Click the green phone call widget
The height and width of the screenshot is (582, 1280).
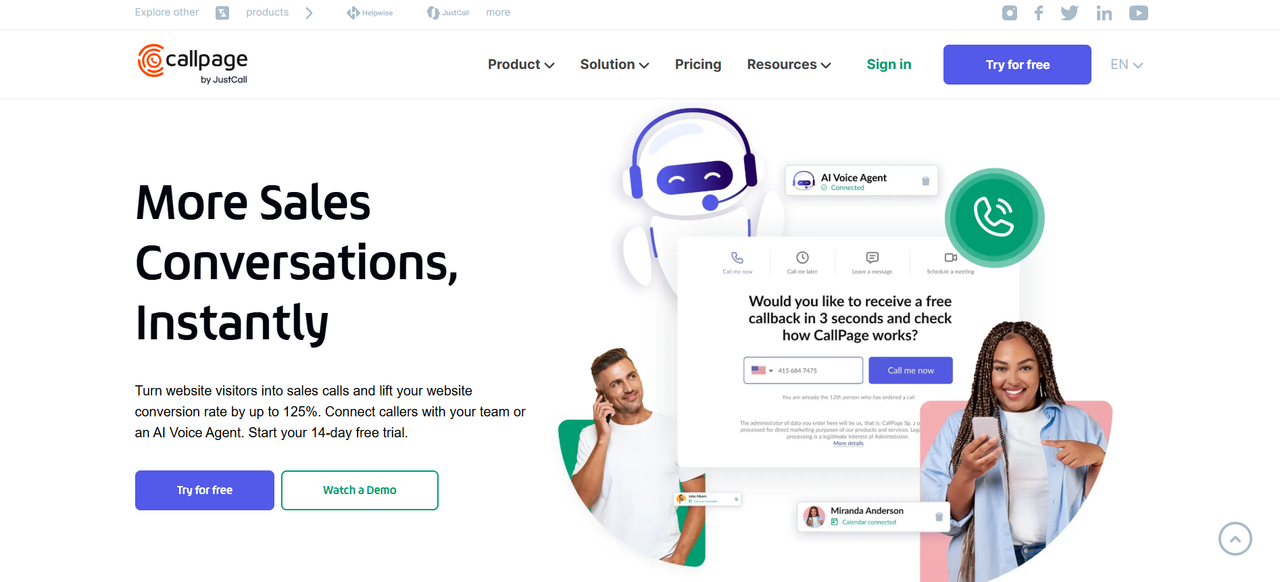tap(995, 217)
